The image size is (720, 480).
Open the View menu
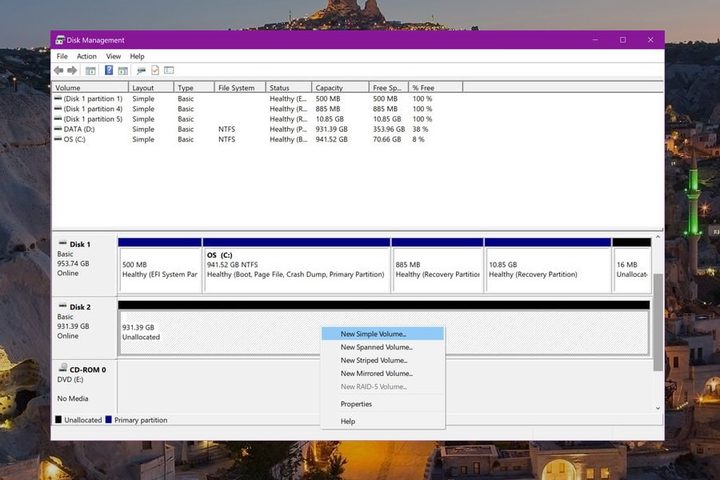point(113,57)
